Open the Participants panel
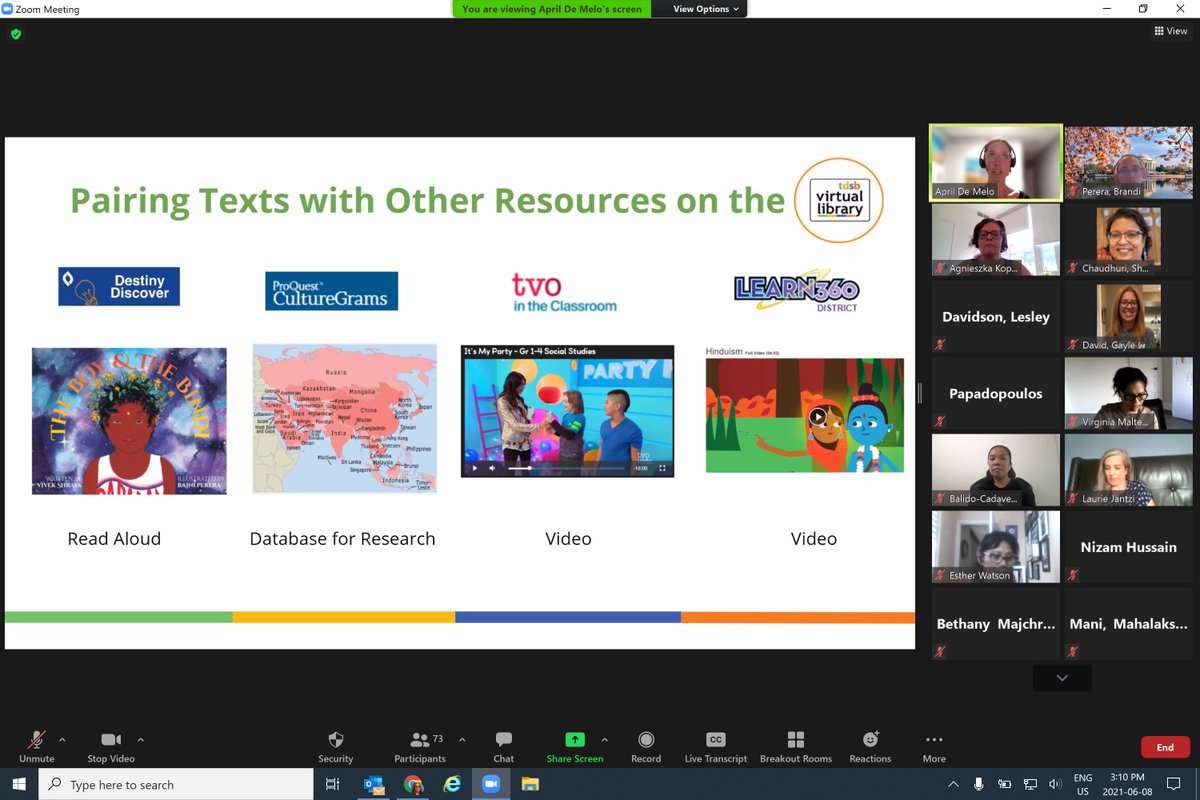The height and width of the screenshot is (800, 1200). (x=420, y=746)
